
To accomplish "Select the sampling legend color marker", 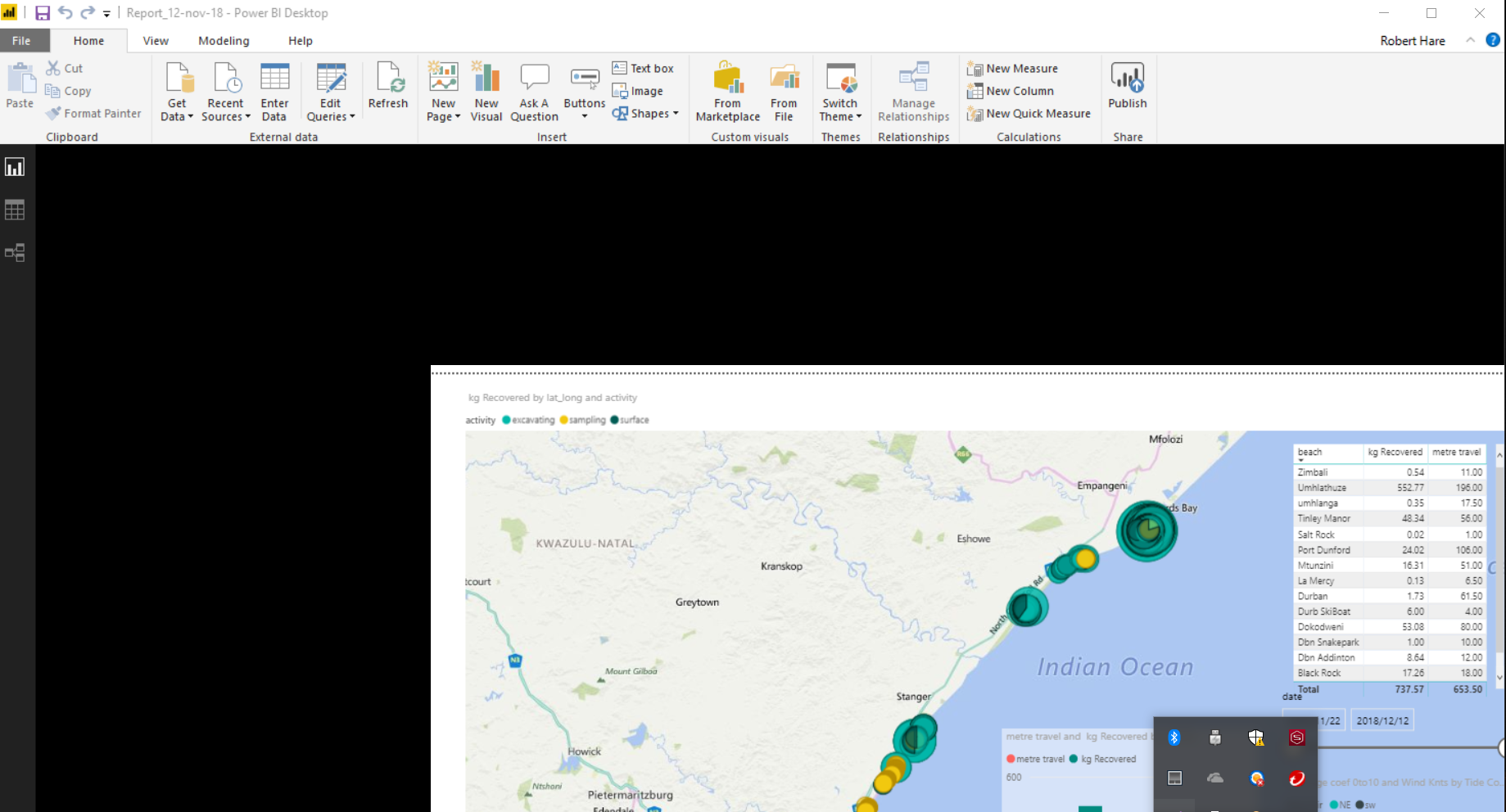I will [563, 420].
